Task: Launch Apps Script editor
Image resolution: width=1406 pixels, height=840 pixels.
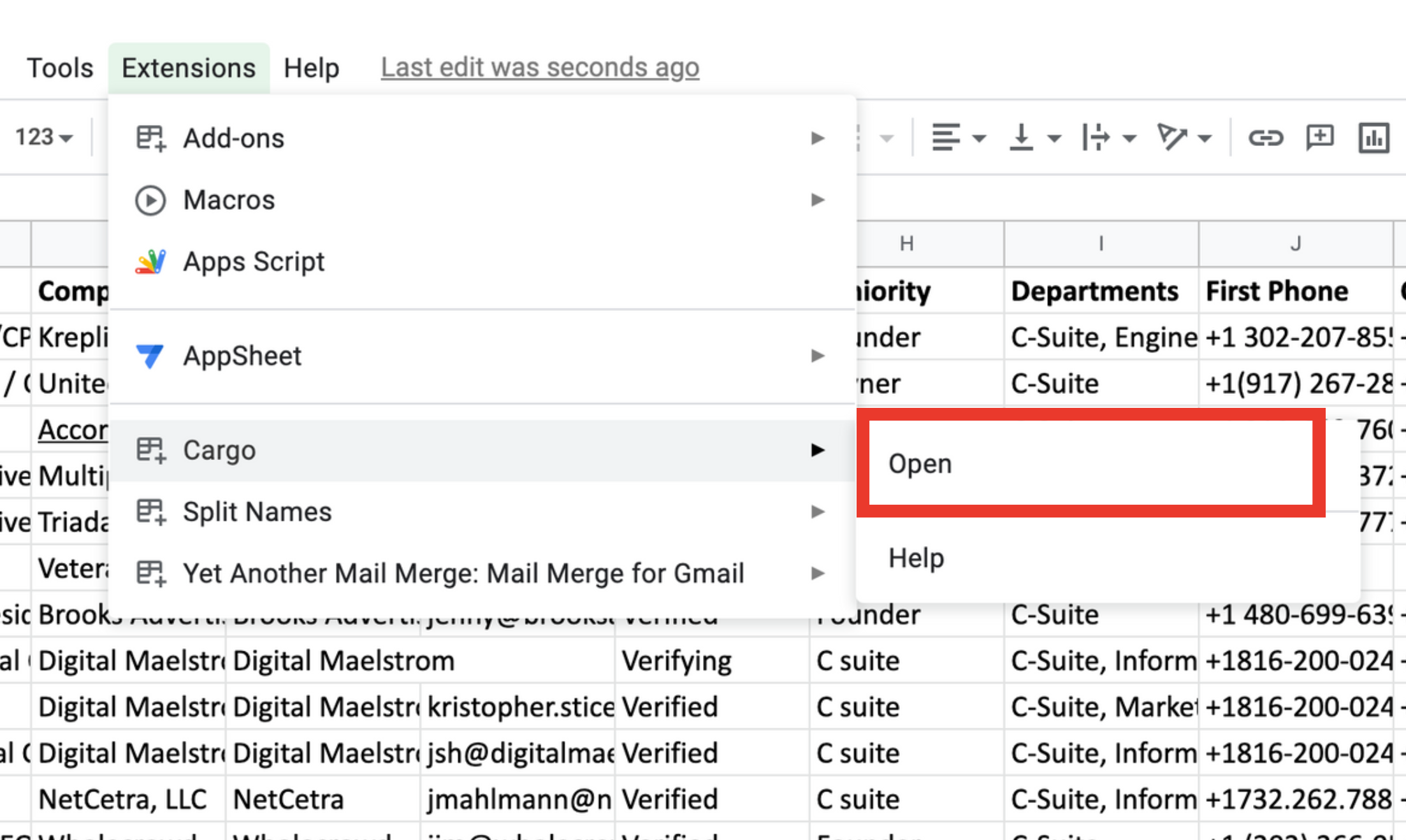Action: (482, 261)
